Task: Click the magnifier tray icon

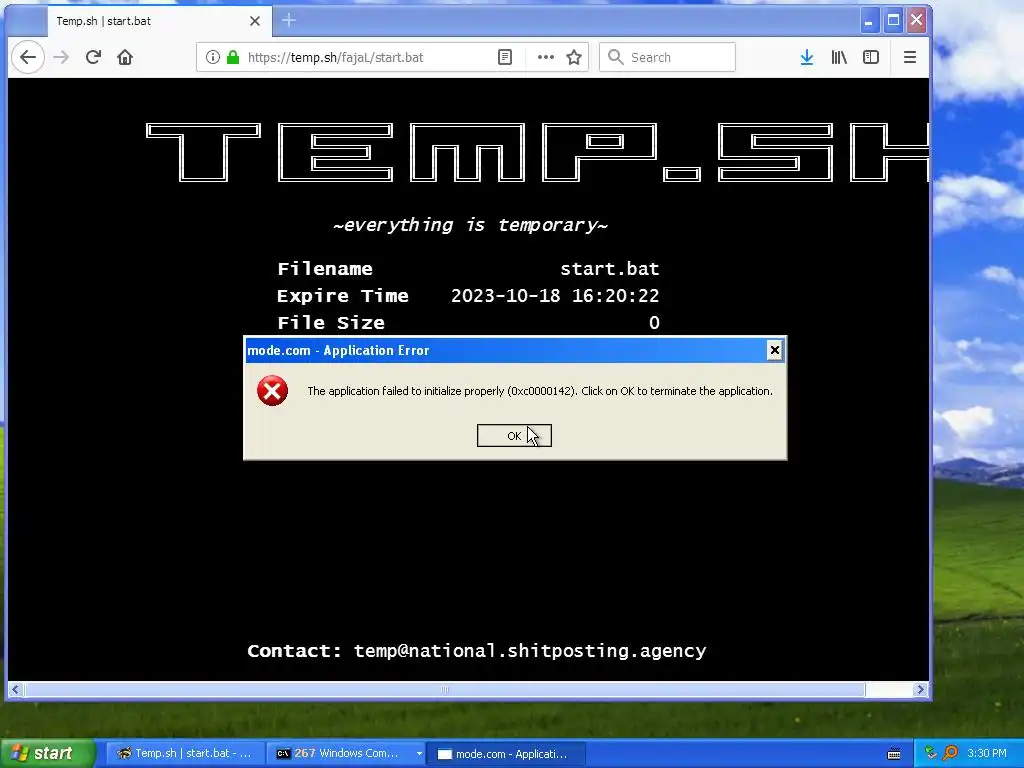Action: pyautogui.click(x=950, y=753)
